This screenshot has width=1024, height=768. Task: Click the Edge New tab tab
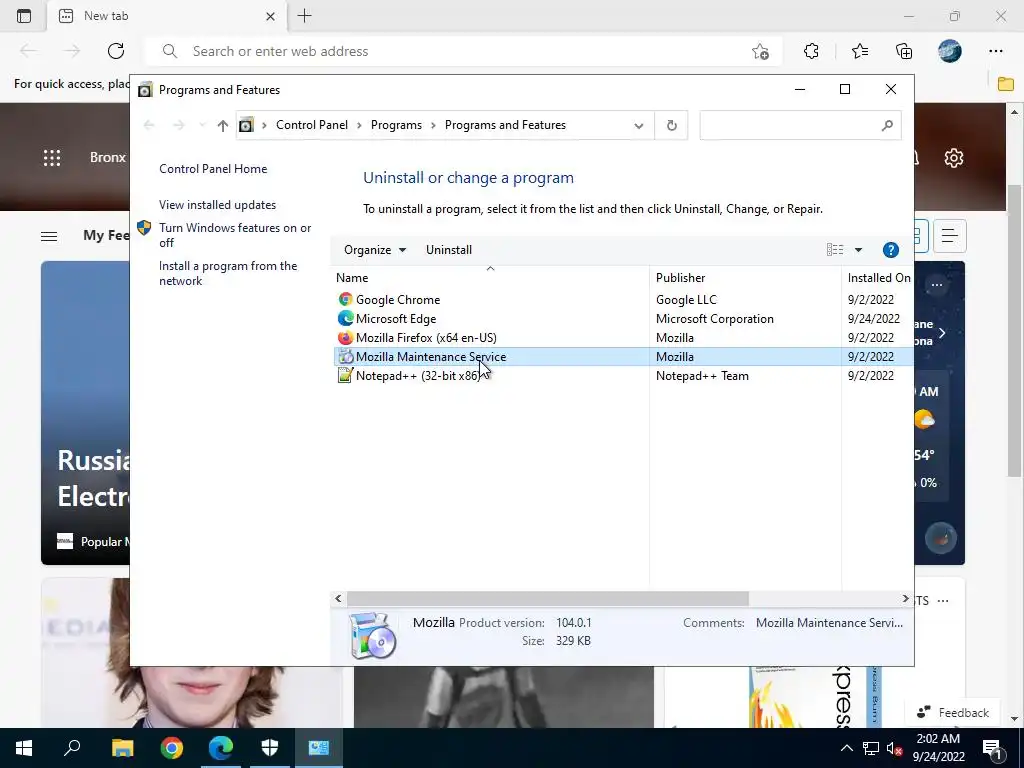167,16
